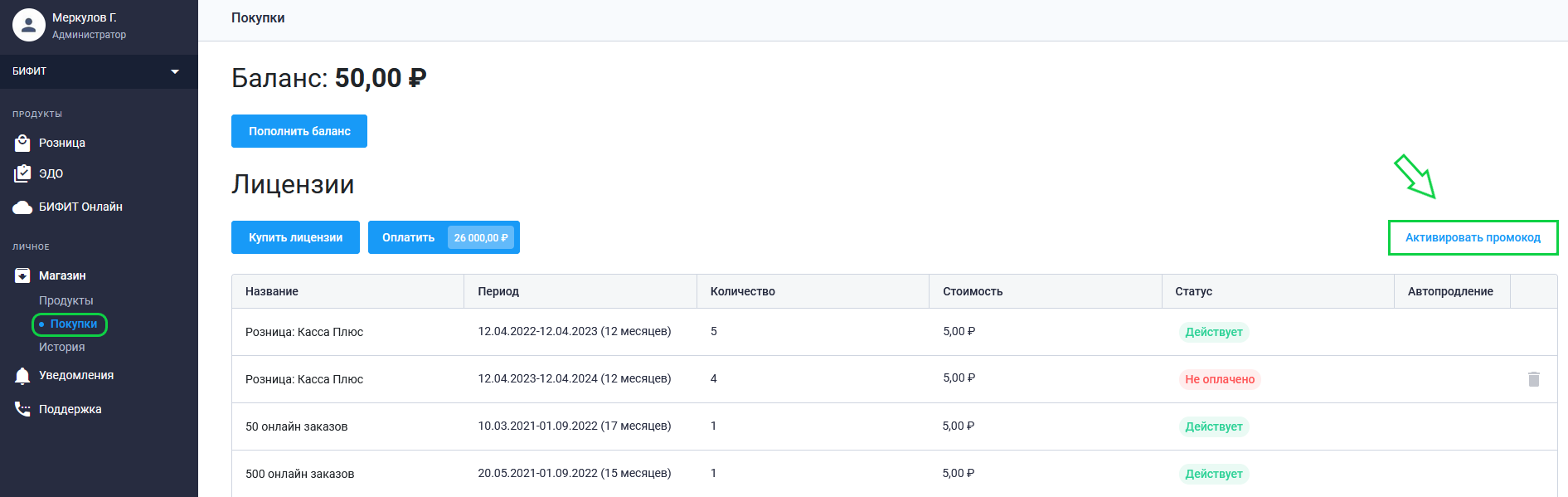The image size is (1568, 497).
Task: Click the Название column header
Action: click(272, 291)
